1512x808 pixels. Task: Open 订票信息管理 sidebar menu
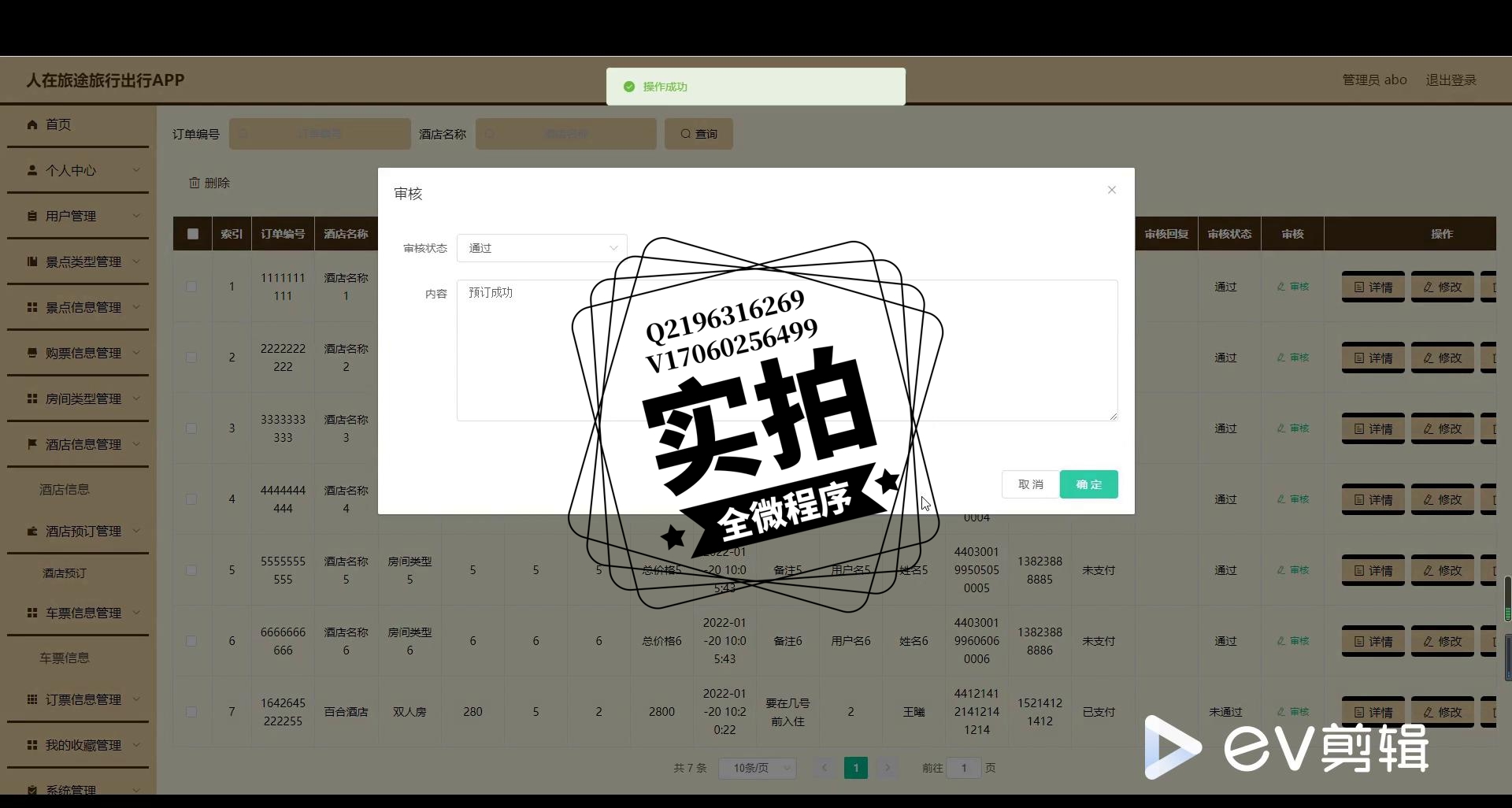[77, 699]
